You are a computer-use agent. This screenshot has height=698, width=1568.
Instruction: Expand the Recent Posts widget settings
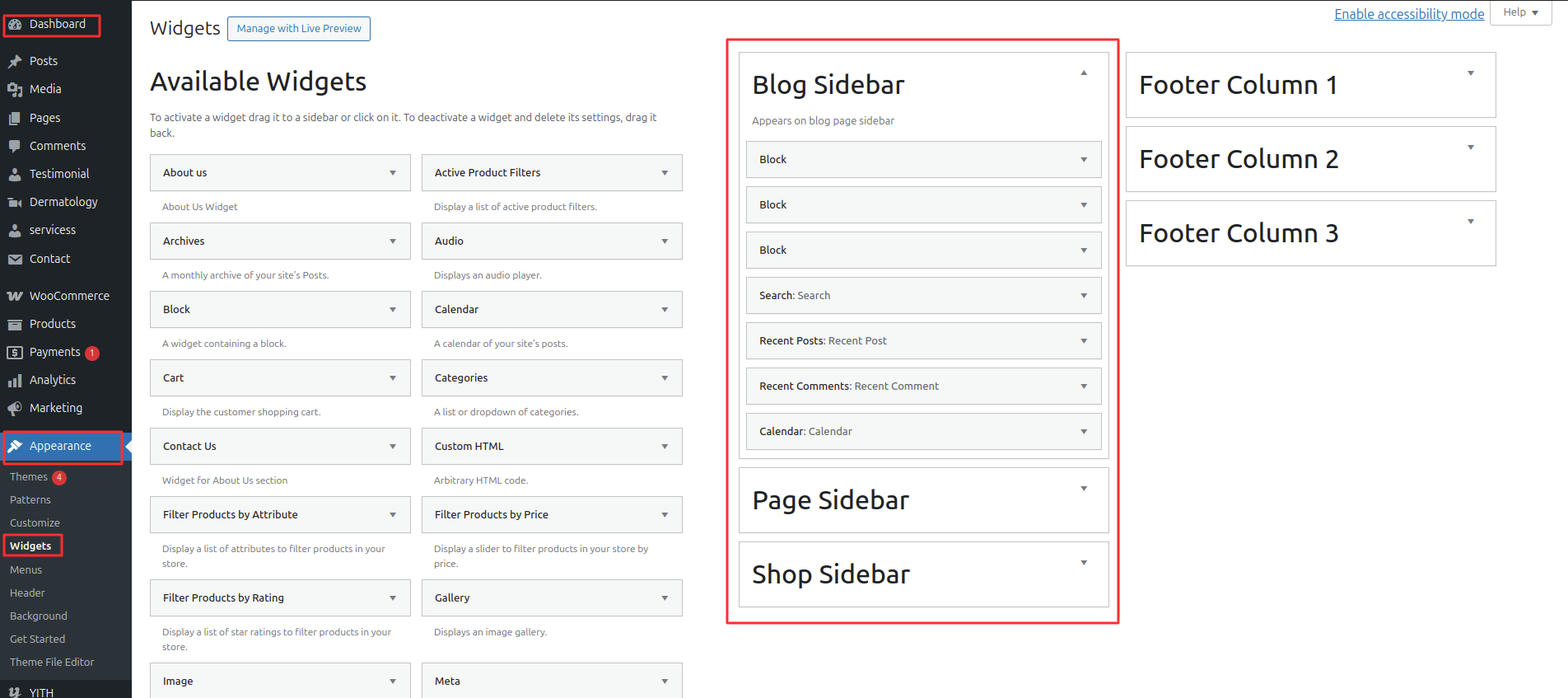(x=1084, y=341)
